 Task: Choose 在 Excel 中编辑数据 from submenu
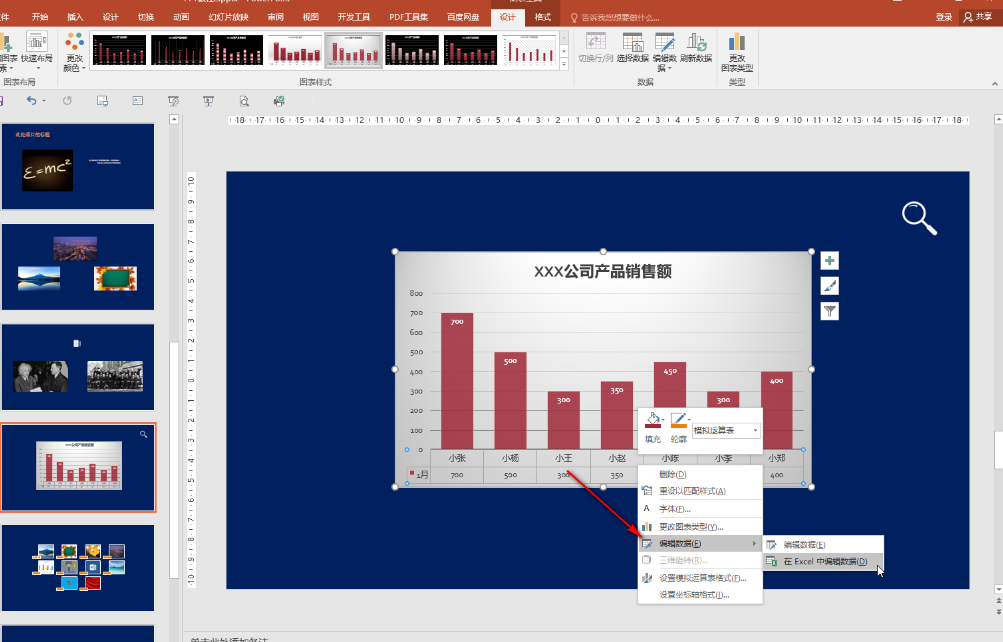point(824,562)
